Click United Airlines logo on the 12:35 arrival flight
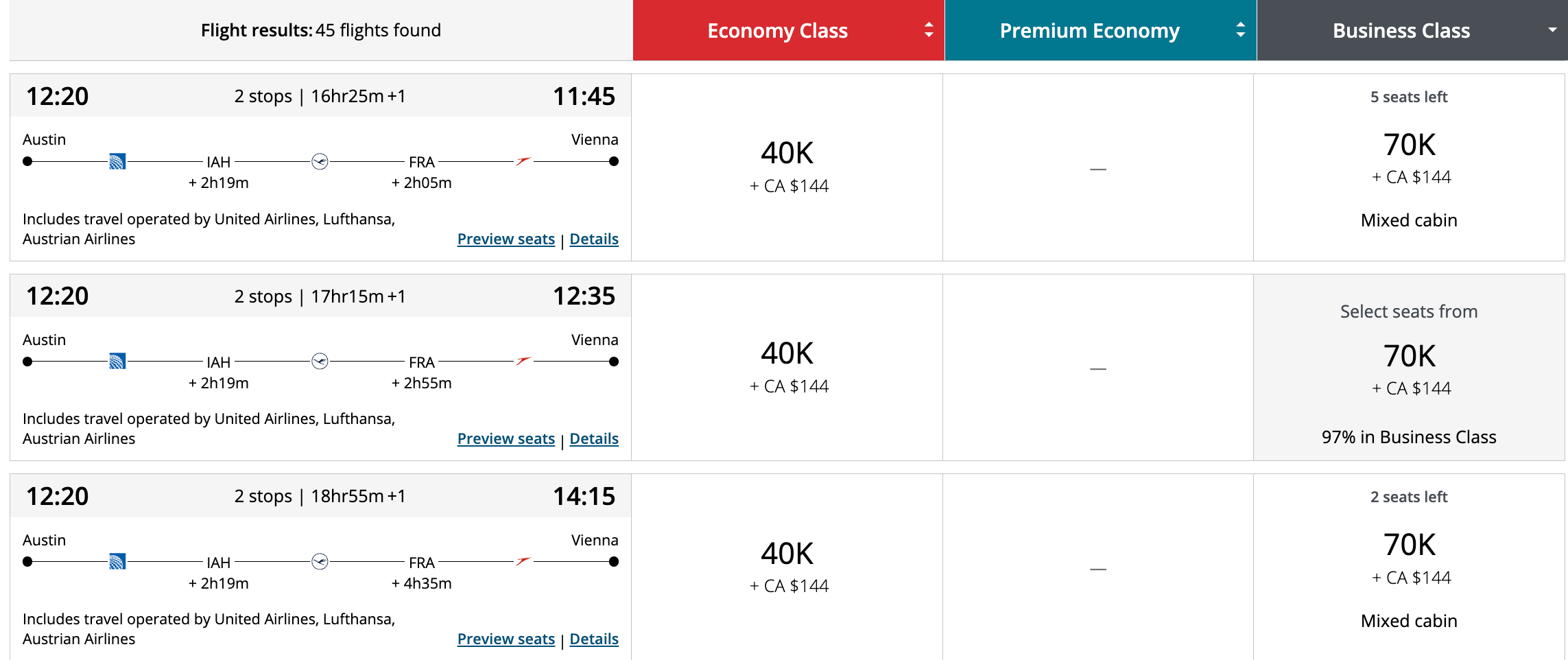The image size is (1568, 660). [x=117, y=362]
